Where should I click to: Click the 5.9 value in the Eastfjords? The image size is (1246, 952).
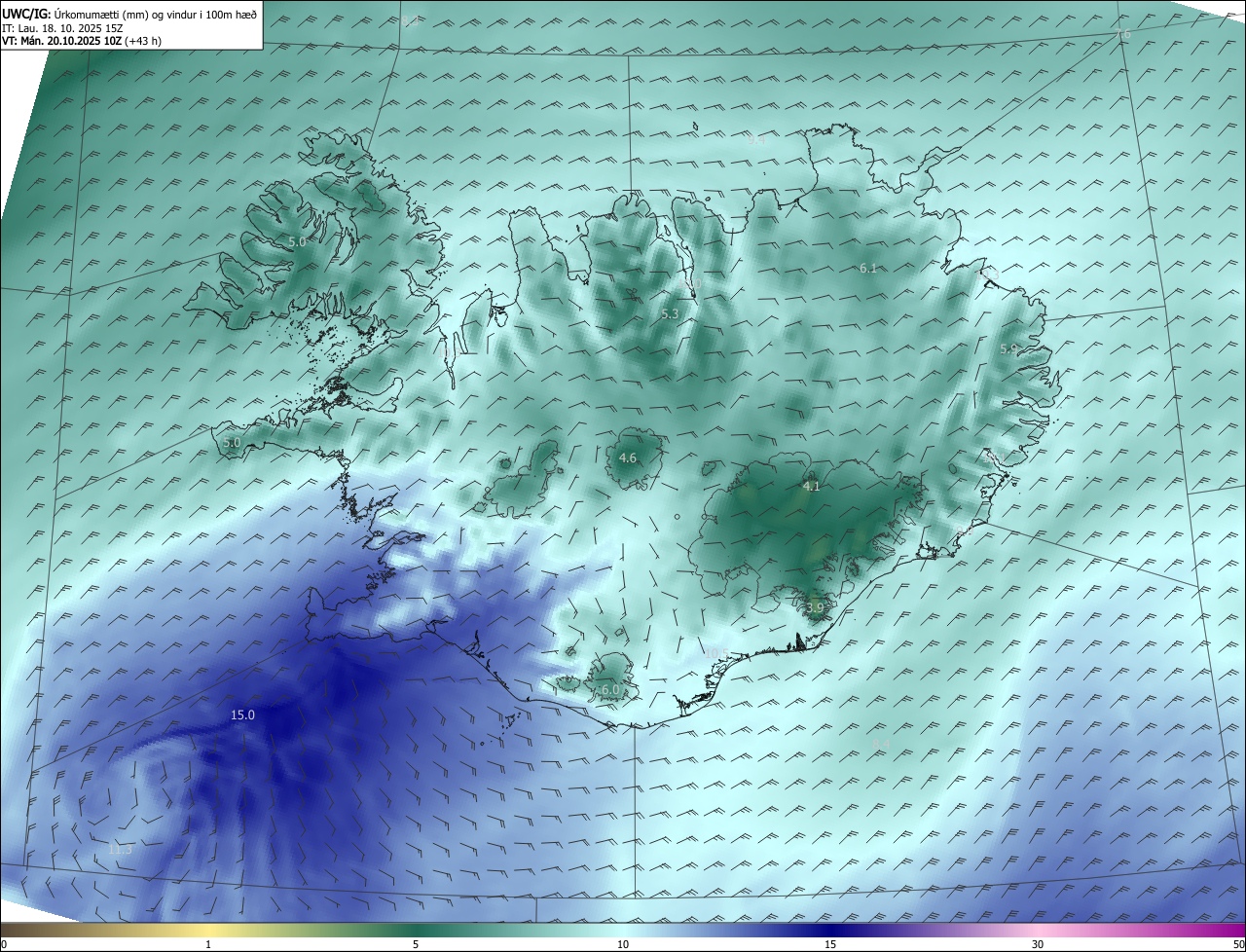tap(1008, 348)
